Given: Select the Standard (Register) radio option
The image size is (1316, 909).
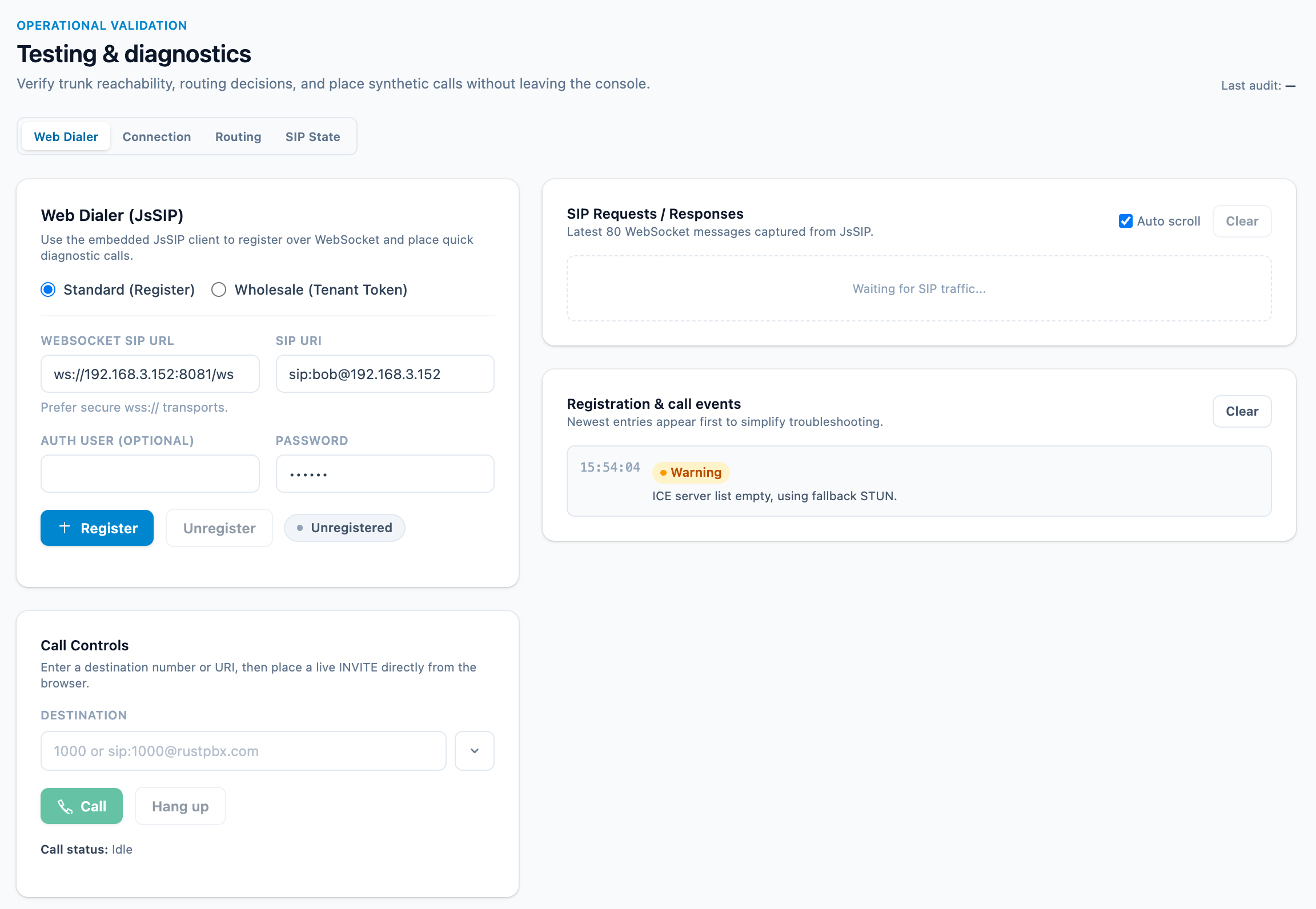Looking at the screenshot, I should (49, 290).
